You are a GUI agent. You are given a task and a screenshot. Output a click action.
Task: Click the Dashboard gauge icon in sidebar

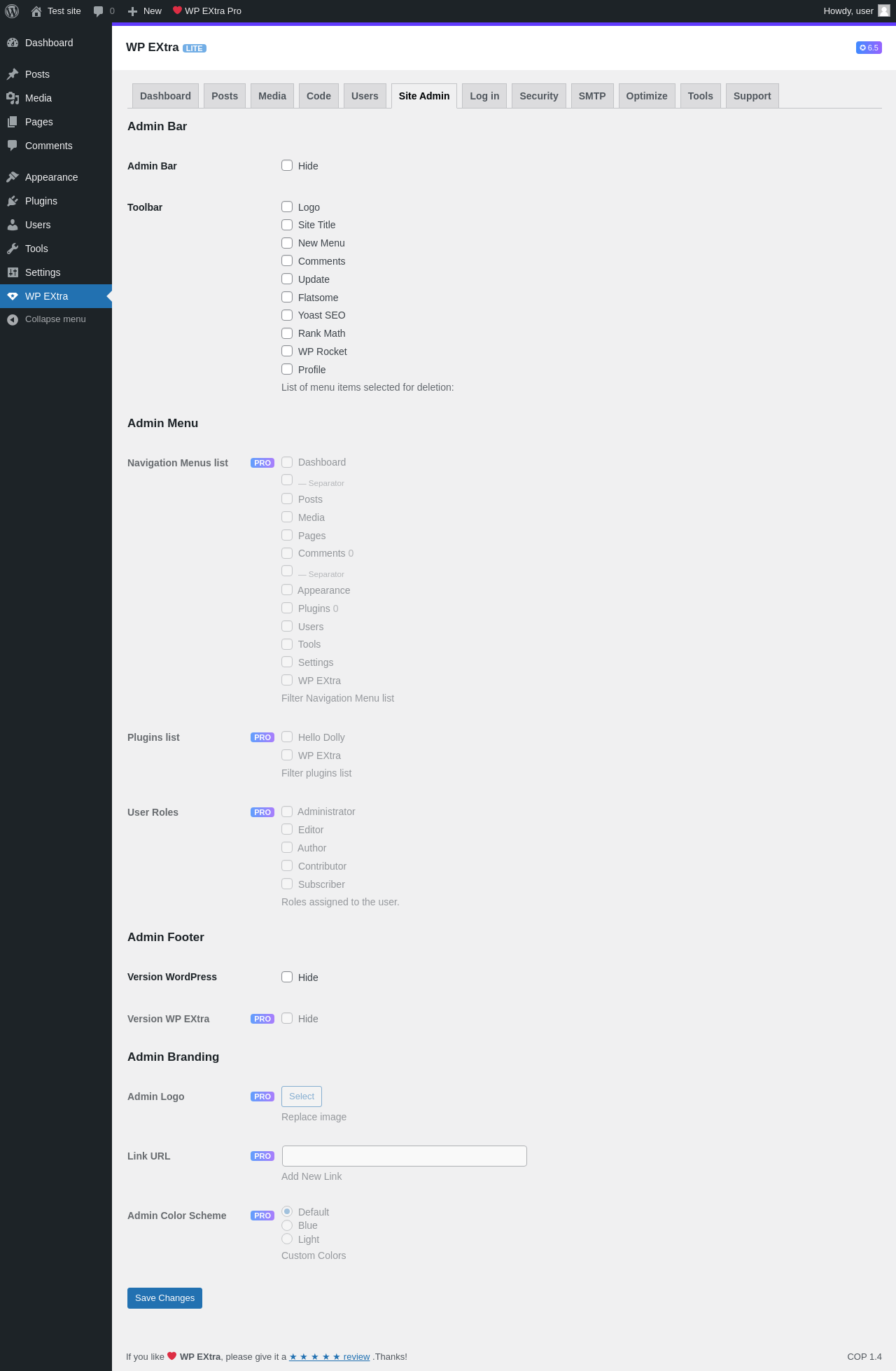(13, 43)
